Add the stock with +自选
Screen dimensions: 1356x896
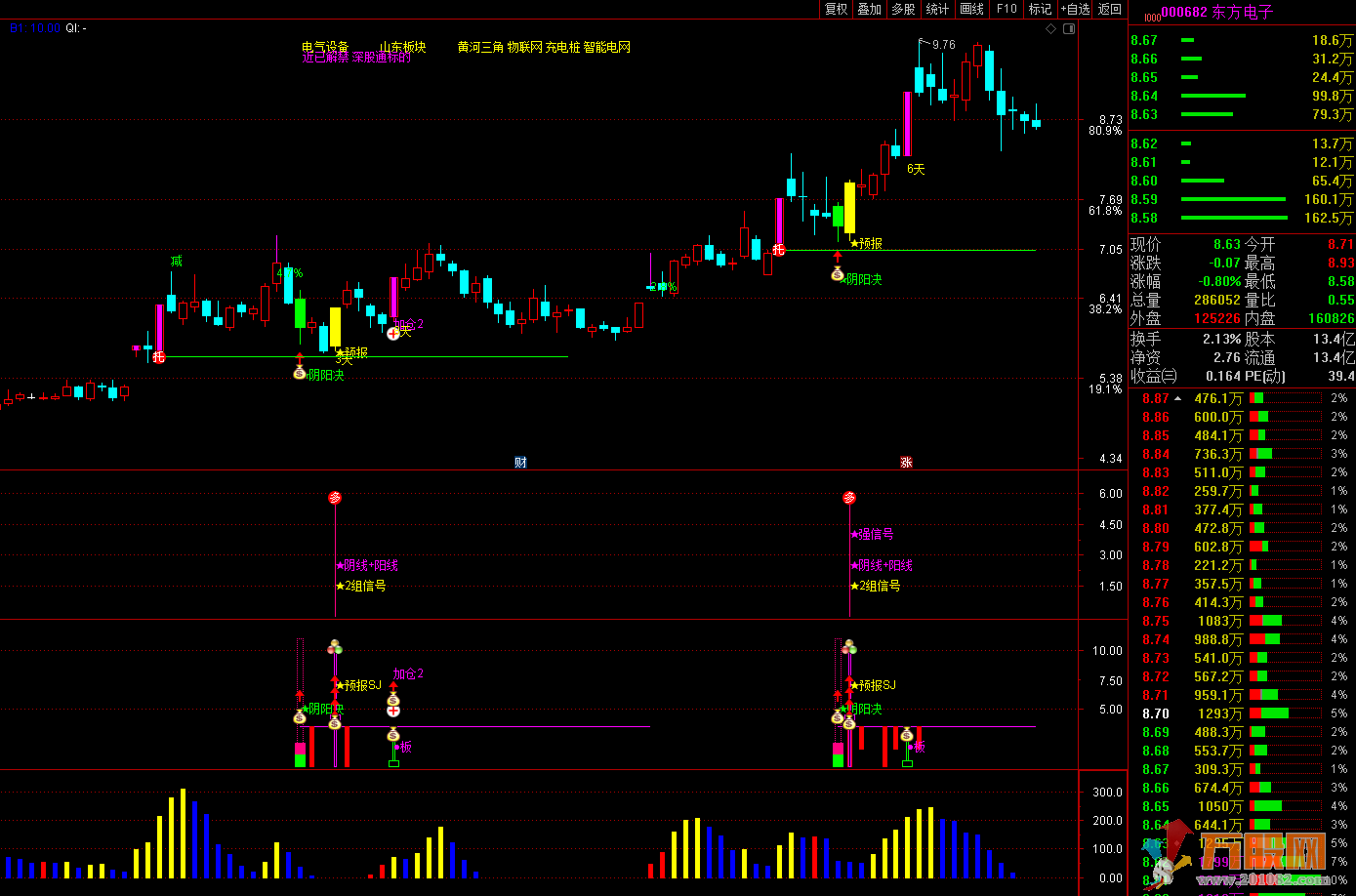pos(1075,9)
